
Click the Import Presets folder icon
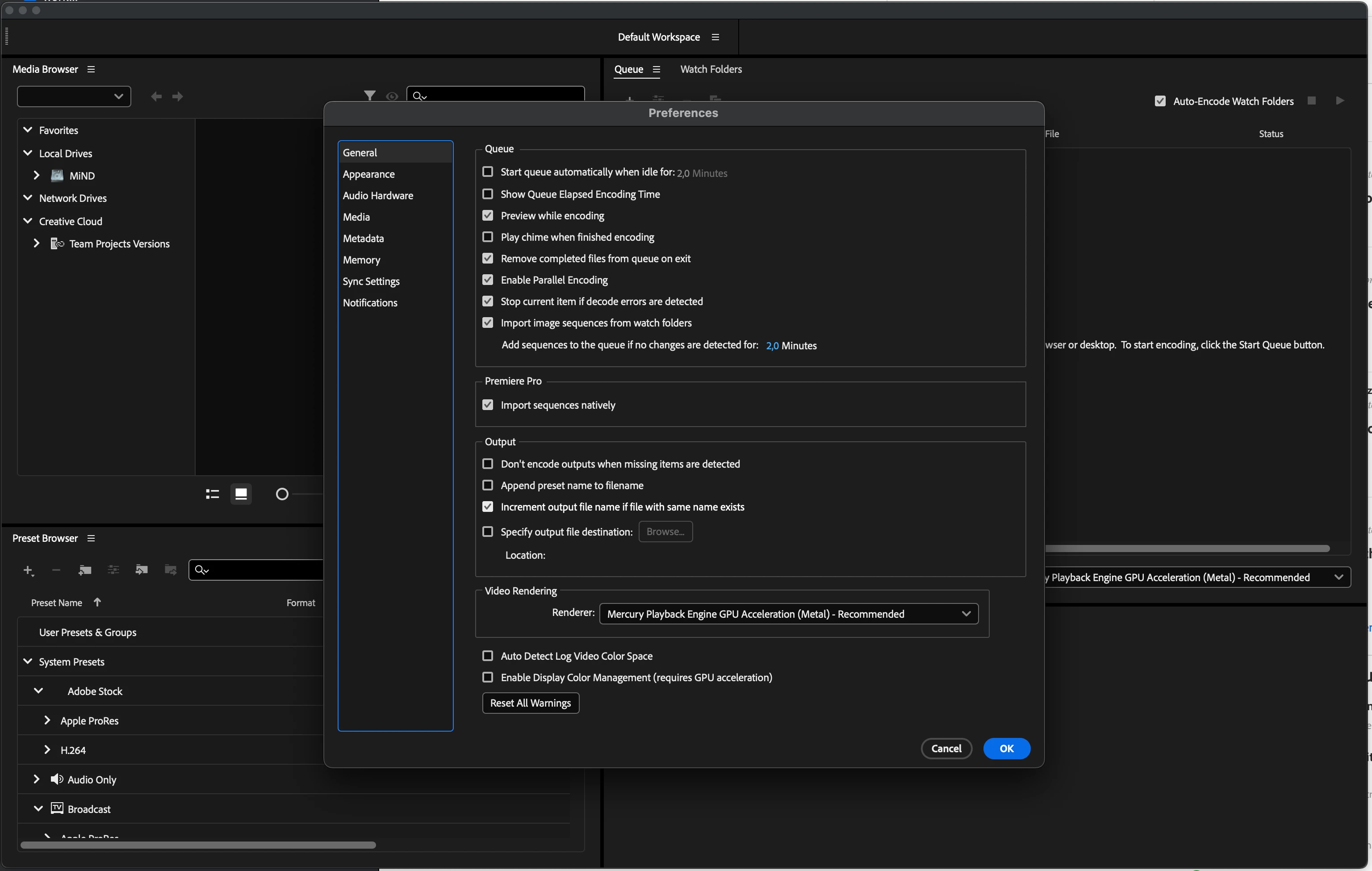tap(141, 570)
